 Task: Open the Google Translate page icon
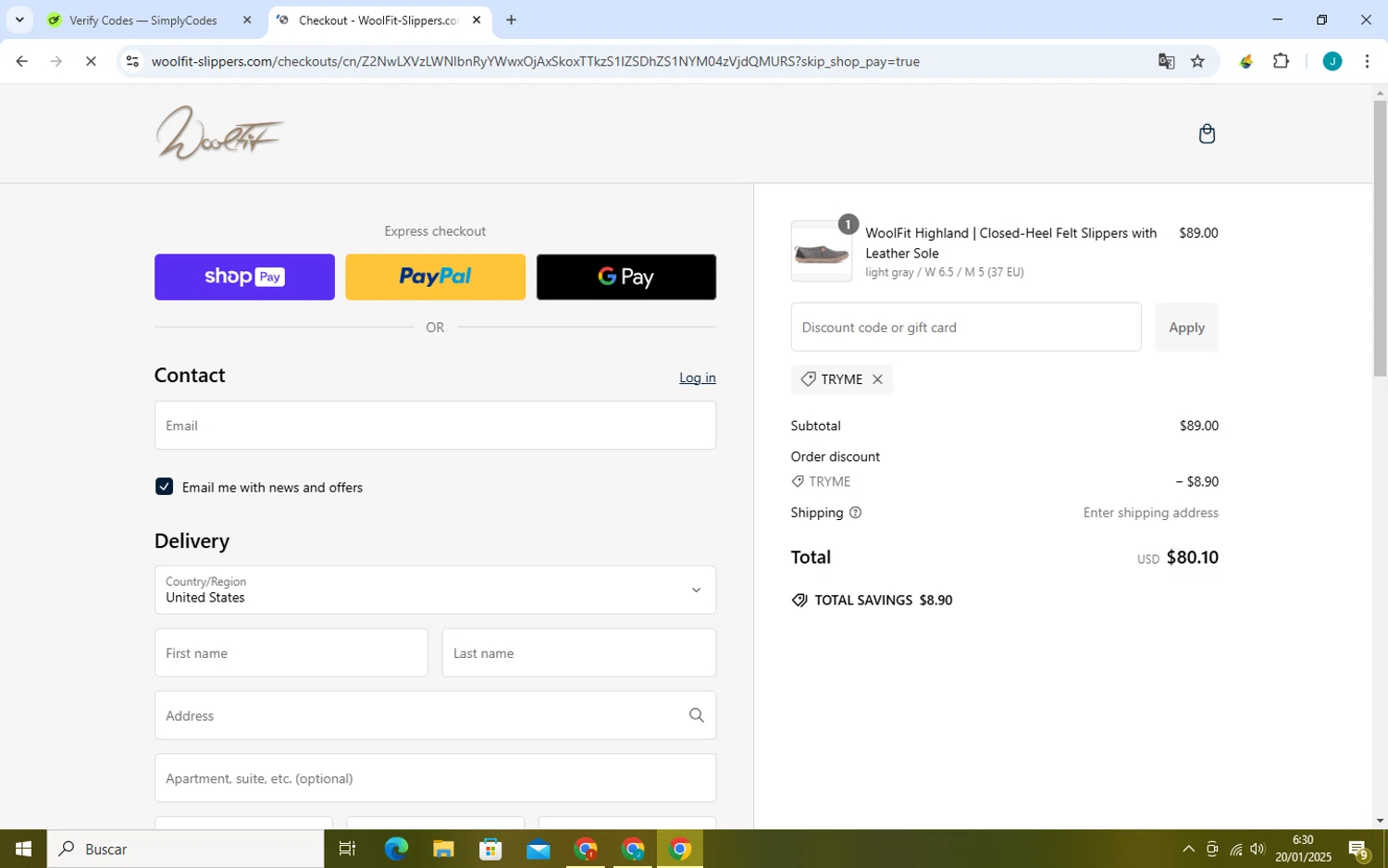1166,61
